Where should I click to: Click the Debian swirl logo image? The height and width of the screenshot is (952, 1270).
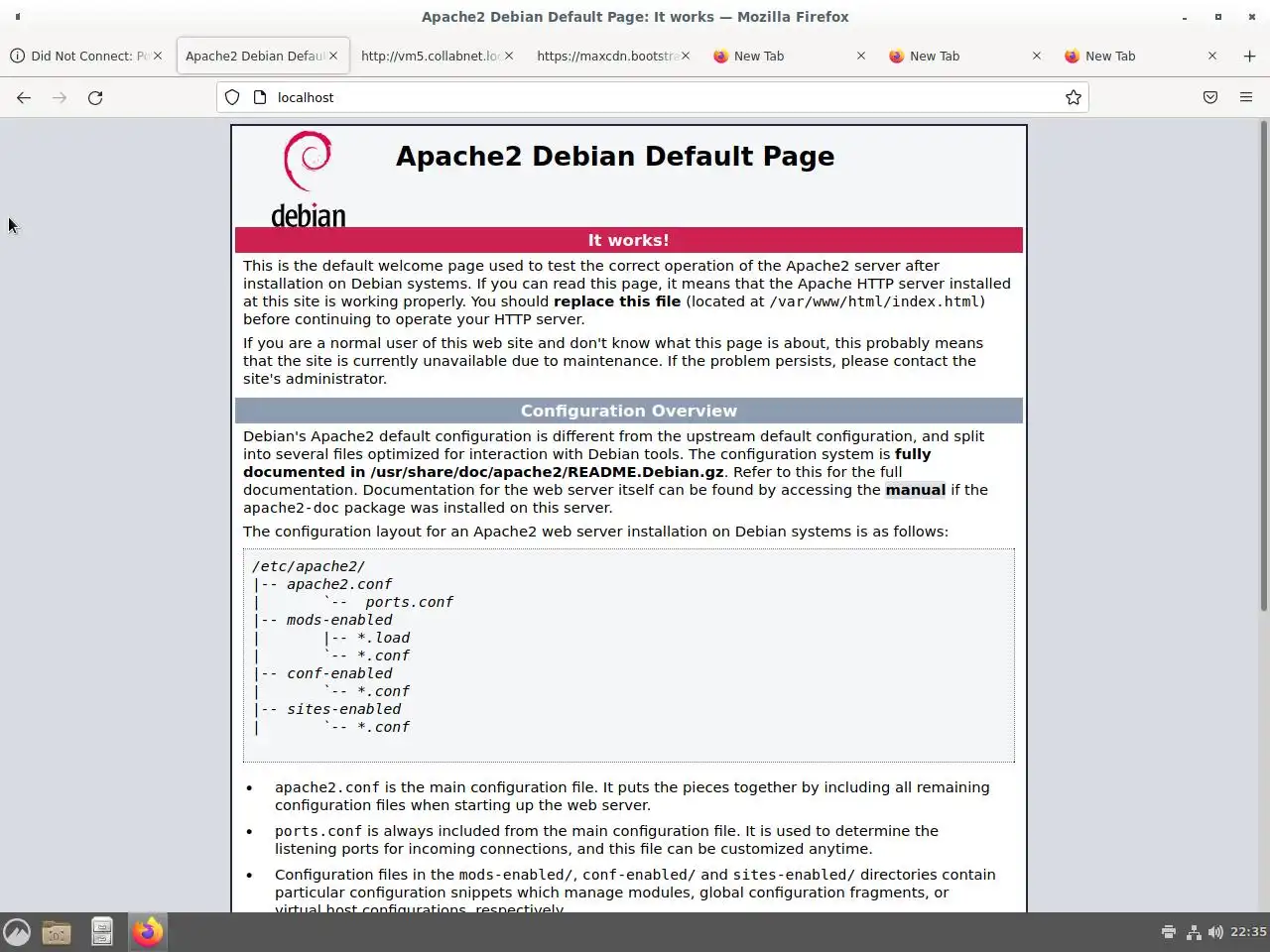click(308, 178)
